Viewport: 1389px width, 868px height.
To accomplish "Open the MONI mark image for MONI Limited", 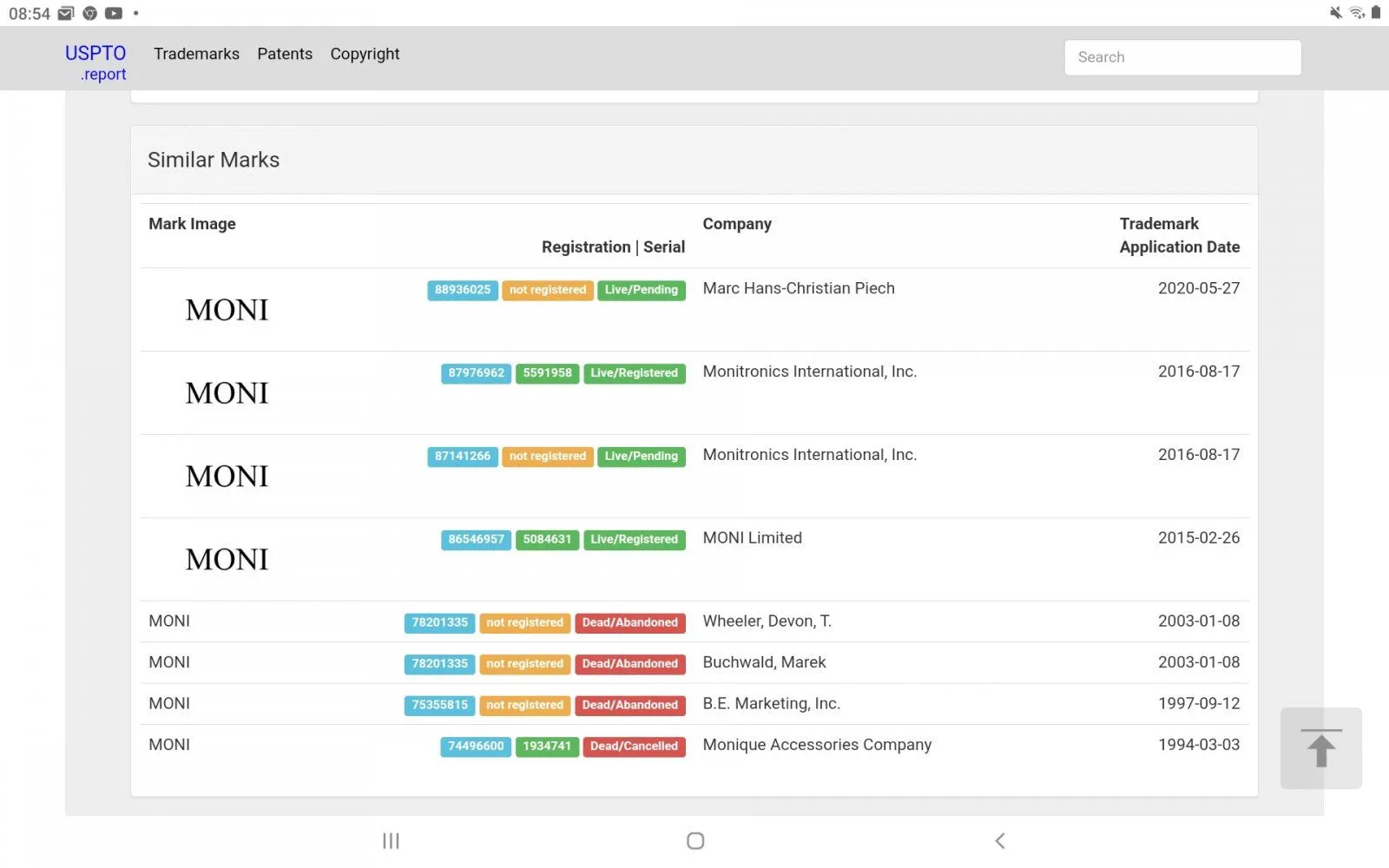I will [227, 560].
